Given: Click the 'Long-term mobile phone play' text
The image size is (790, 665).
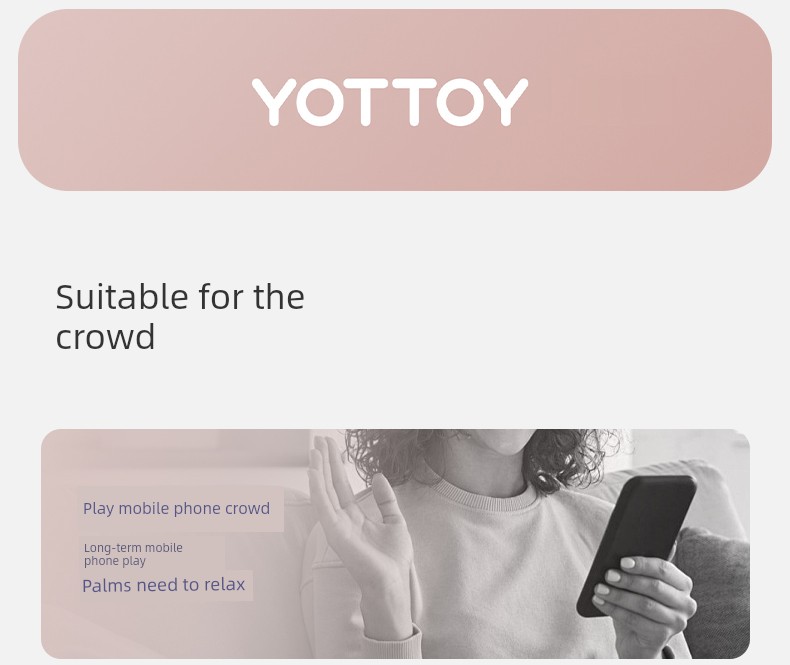Looking at the screenshot, I should point(133,554).
